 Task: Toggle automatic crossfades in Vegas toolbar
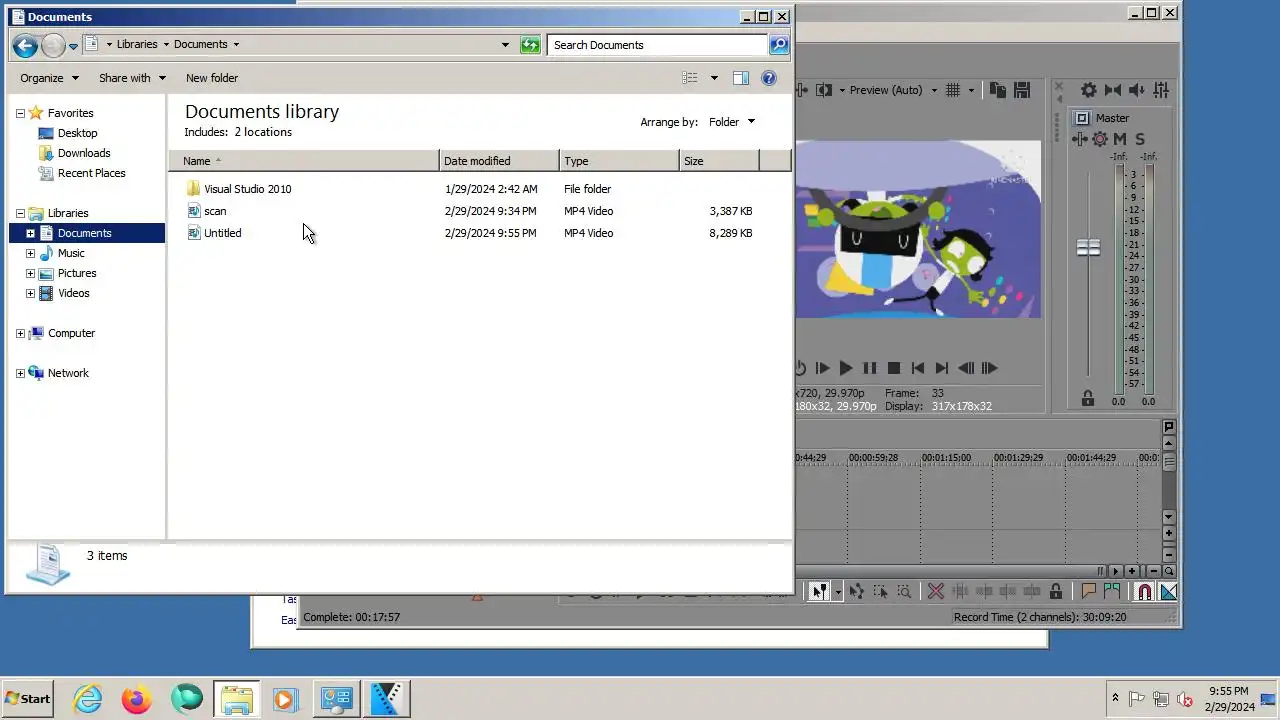point(1168,592)
